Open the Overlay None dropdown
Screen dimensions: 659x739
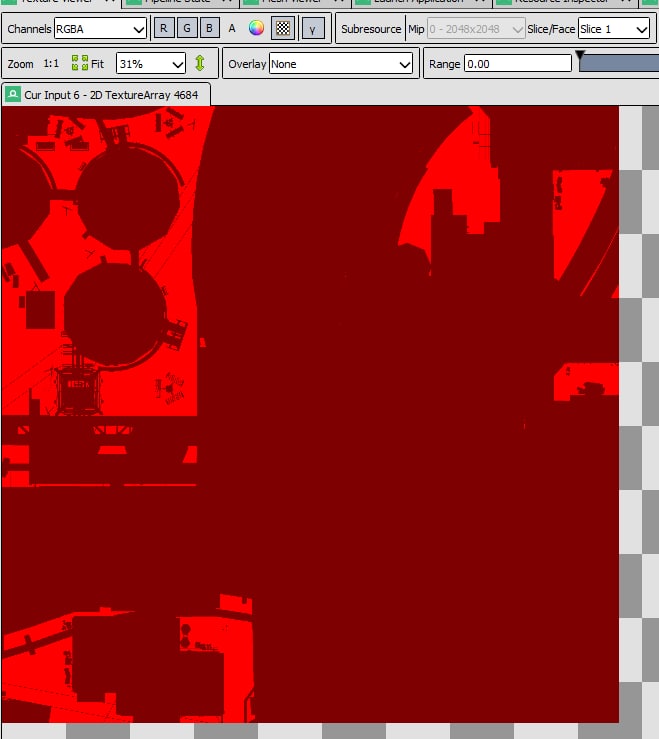tap(341, 64)
